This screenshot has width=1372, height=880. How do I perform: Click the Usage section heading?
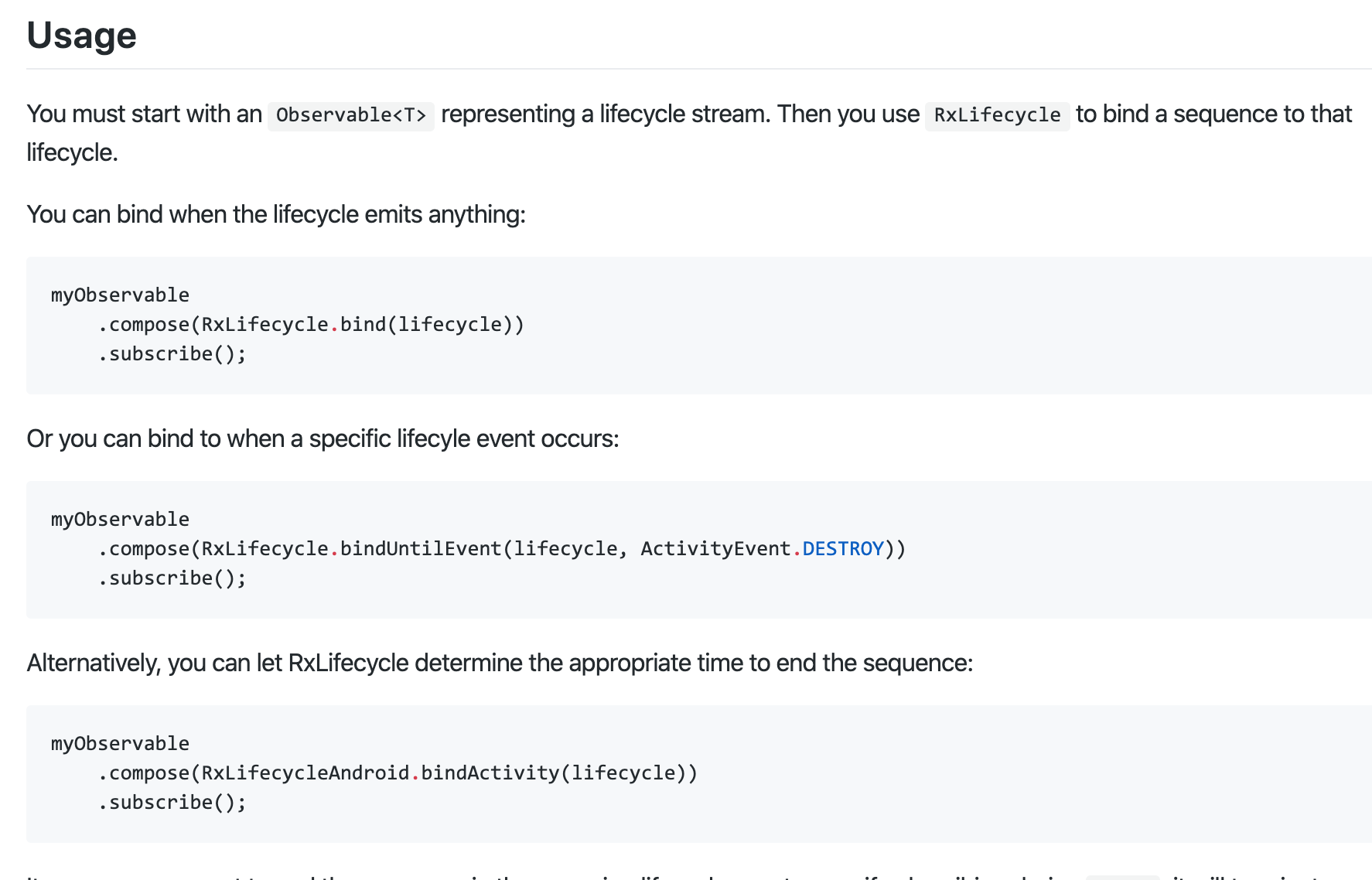(81, 36)
